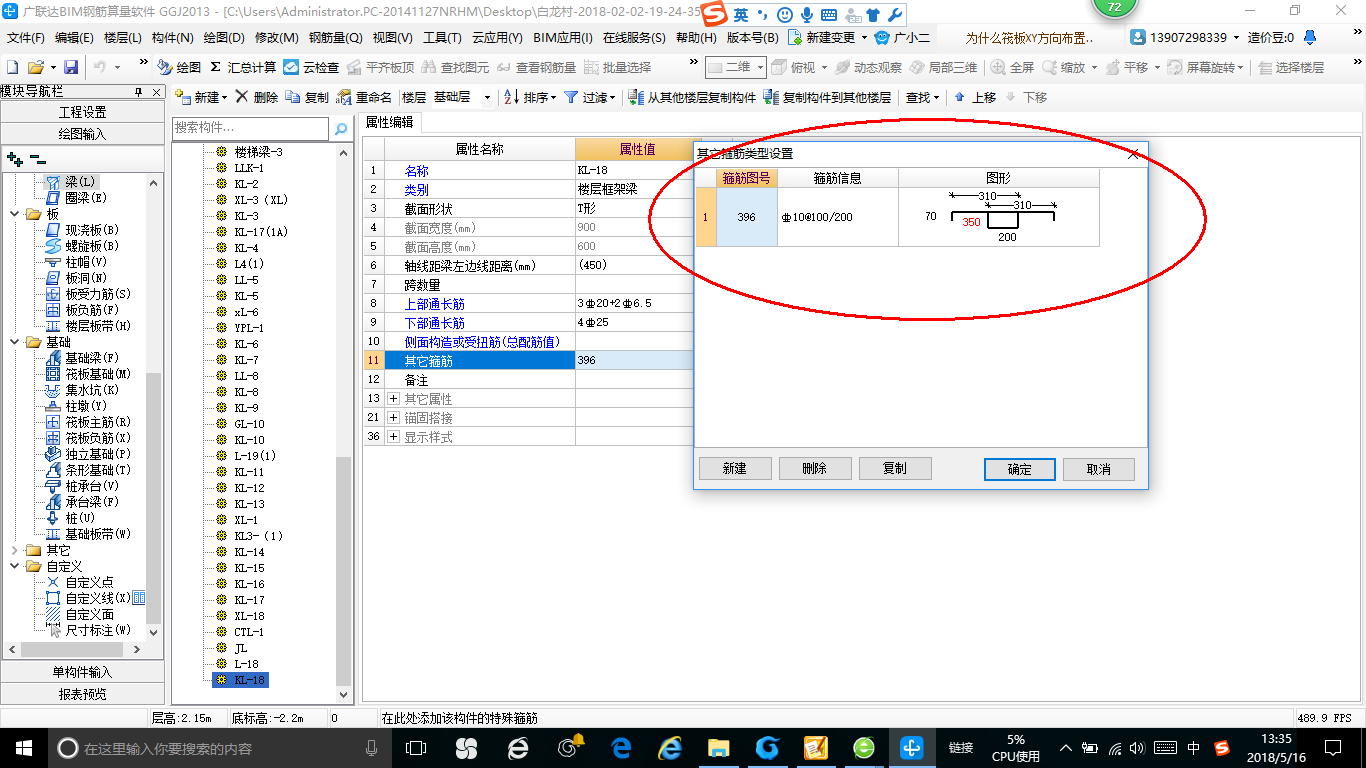Open the 钢筋量(Q) menu
The image size is (1366, 768).
click(x=335, y=37)
